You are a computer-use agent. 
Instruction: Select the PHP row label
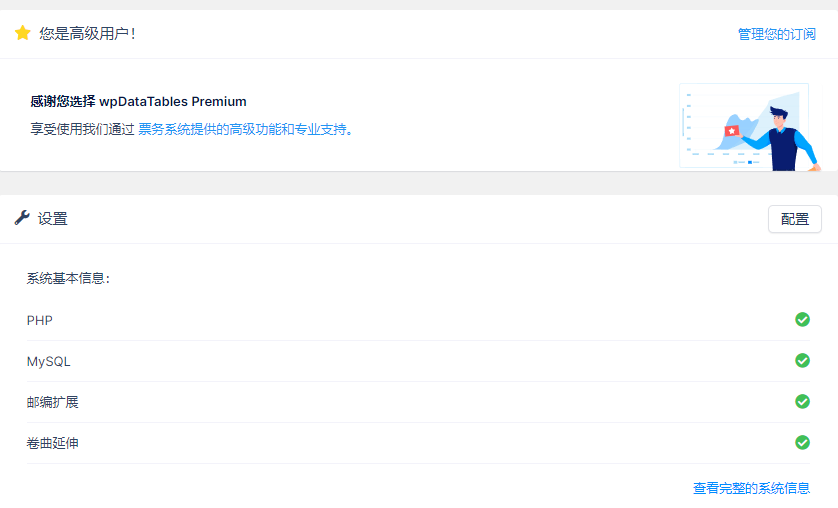(40, 321)
